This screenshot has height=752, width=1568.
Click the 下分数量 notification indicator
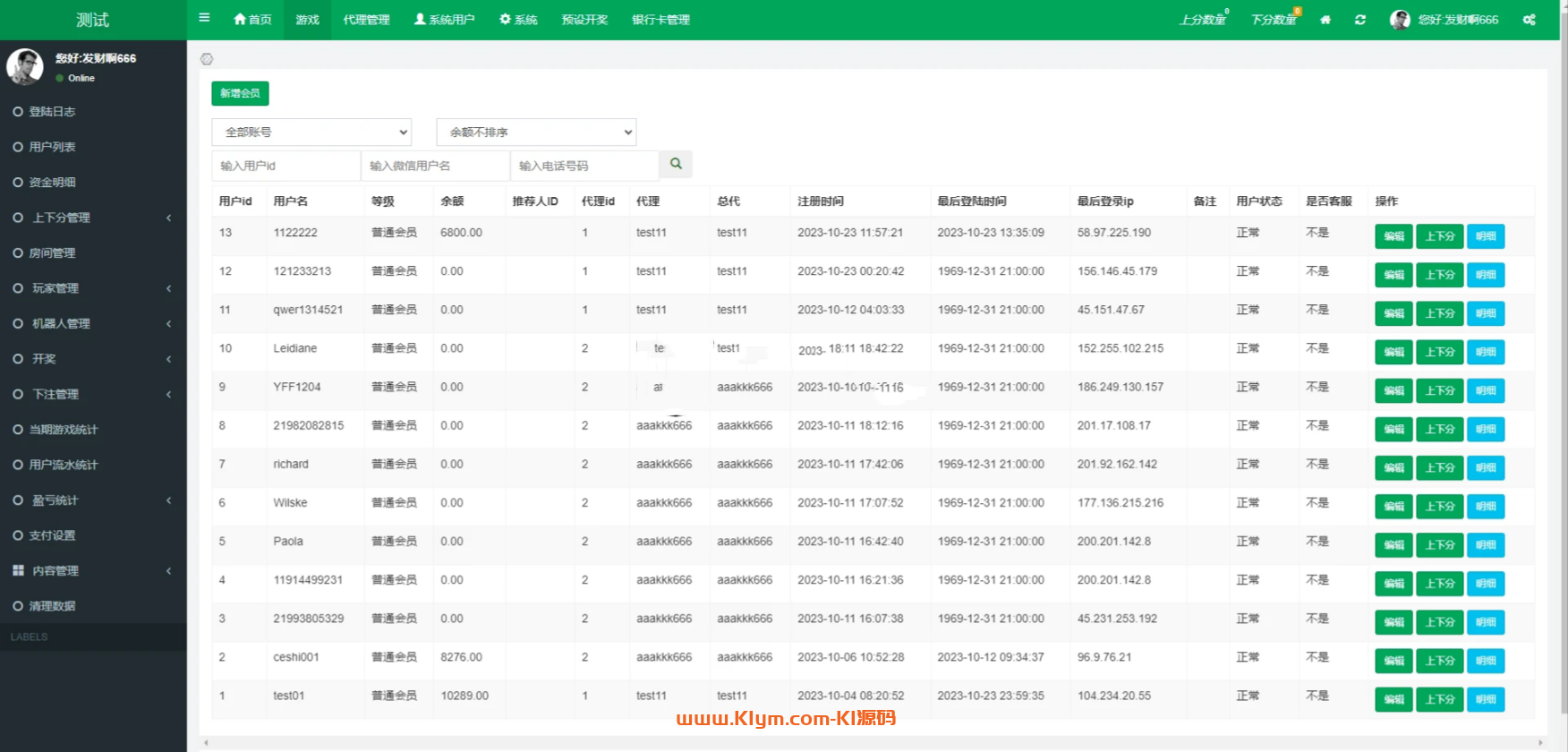click(1274, 20)
